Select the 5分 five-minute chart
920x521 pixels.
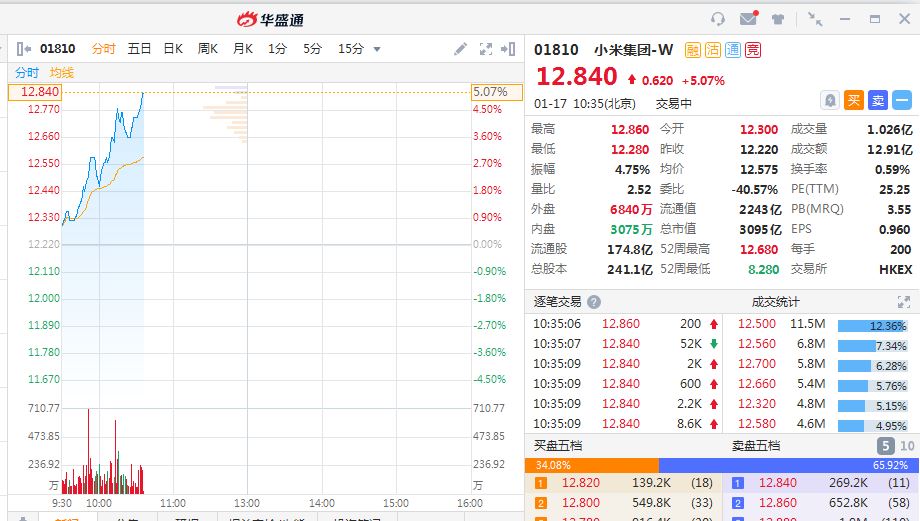pyautogui.click(x=312, y=49)
